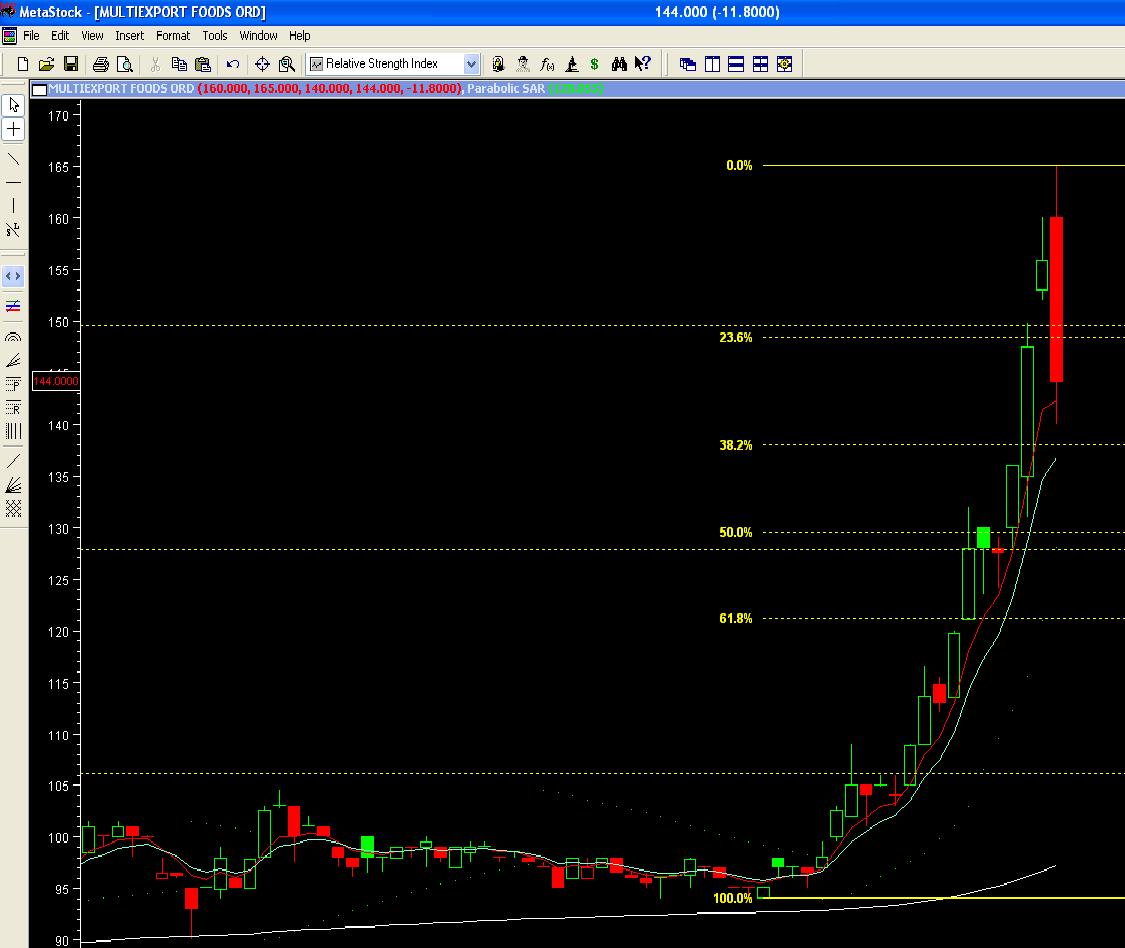The width and height of the screenshot is (1125, 948).
Task: Click the Cut scissors icon
Action: click(155, 64)
